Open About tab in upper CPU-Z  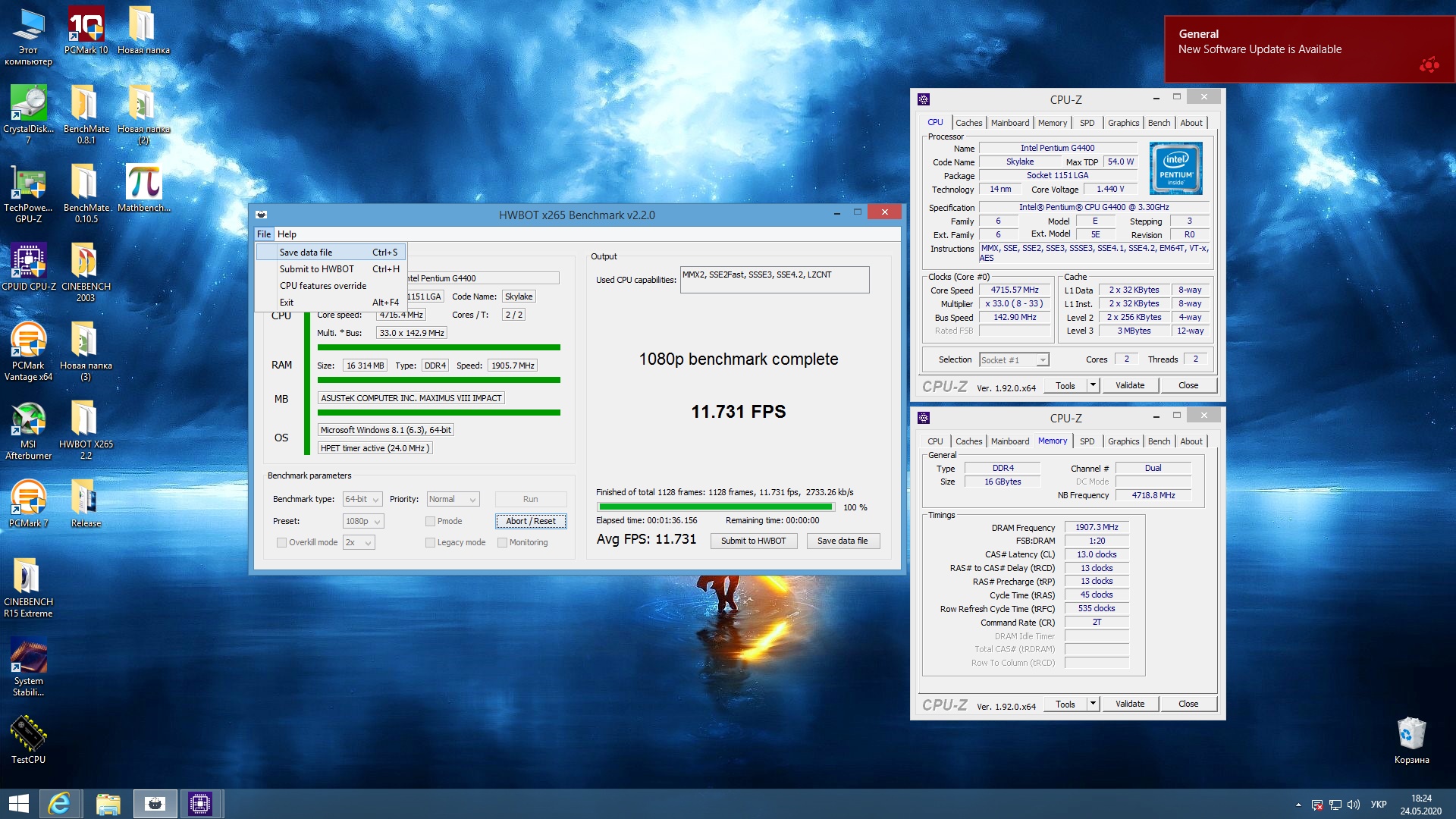pyautogui.click(x=1191, y=123)
